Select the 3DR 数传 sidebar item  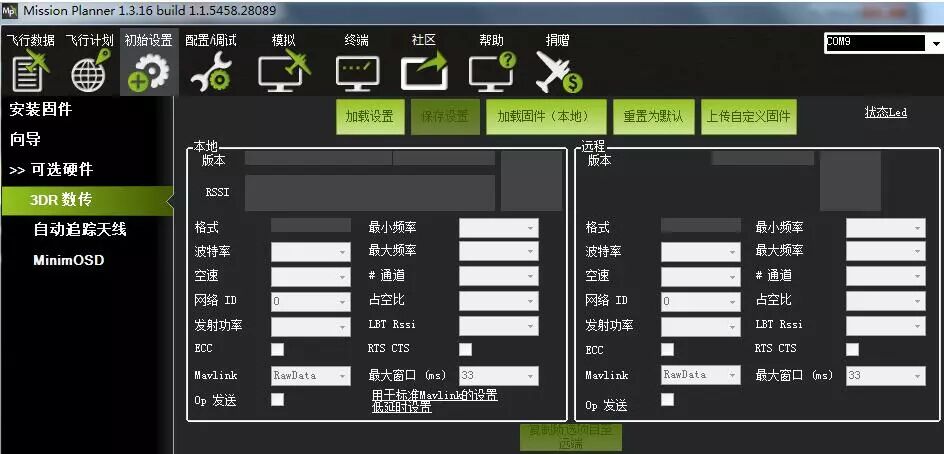point(87,201)
